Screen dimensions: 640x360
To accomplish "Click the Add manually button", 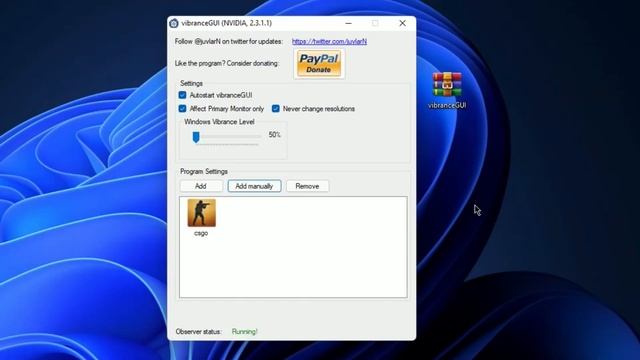I will pos(254,186).
